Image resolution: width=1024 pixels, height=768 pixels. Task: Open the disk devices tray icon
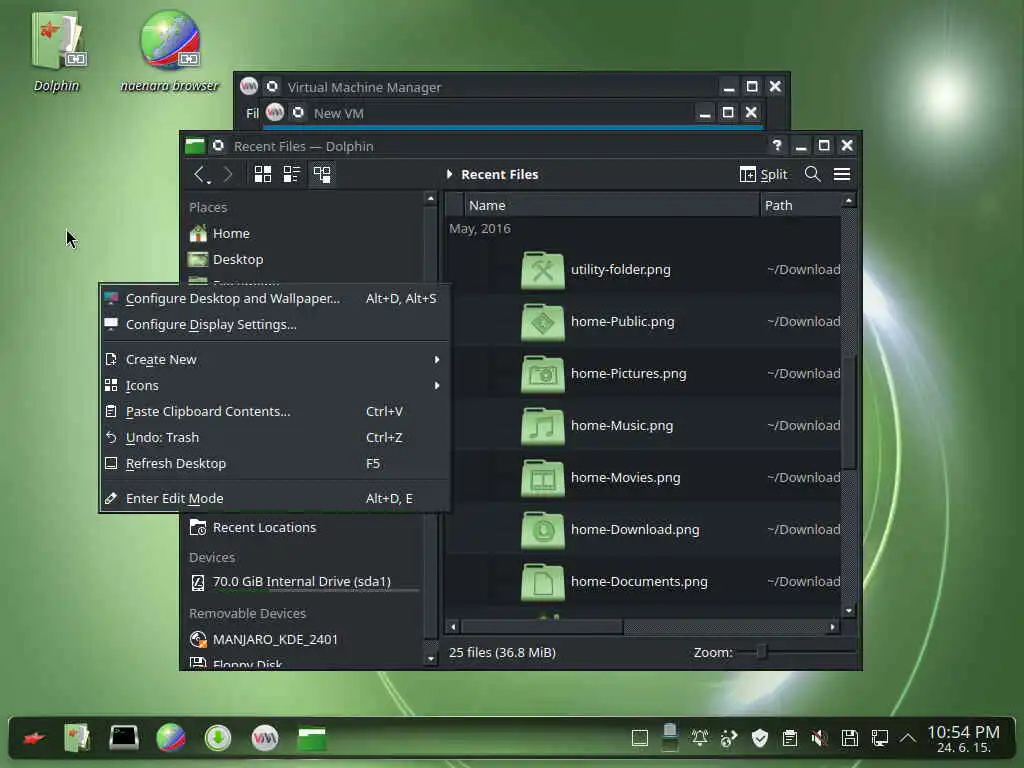click(x=850, y=739)
